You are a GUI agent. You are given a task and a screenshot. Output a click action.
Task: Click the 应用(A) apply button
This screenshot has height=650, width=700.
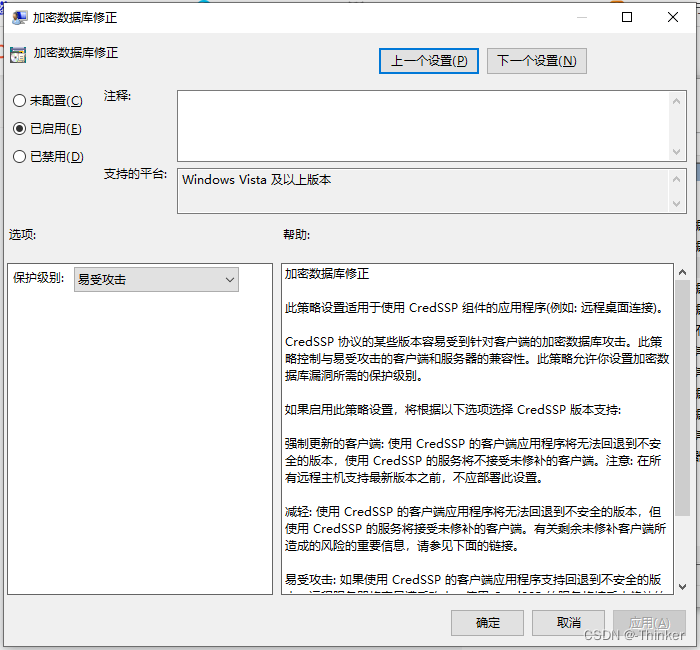649,623
